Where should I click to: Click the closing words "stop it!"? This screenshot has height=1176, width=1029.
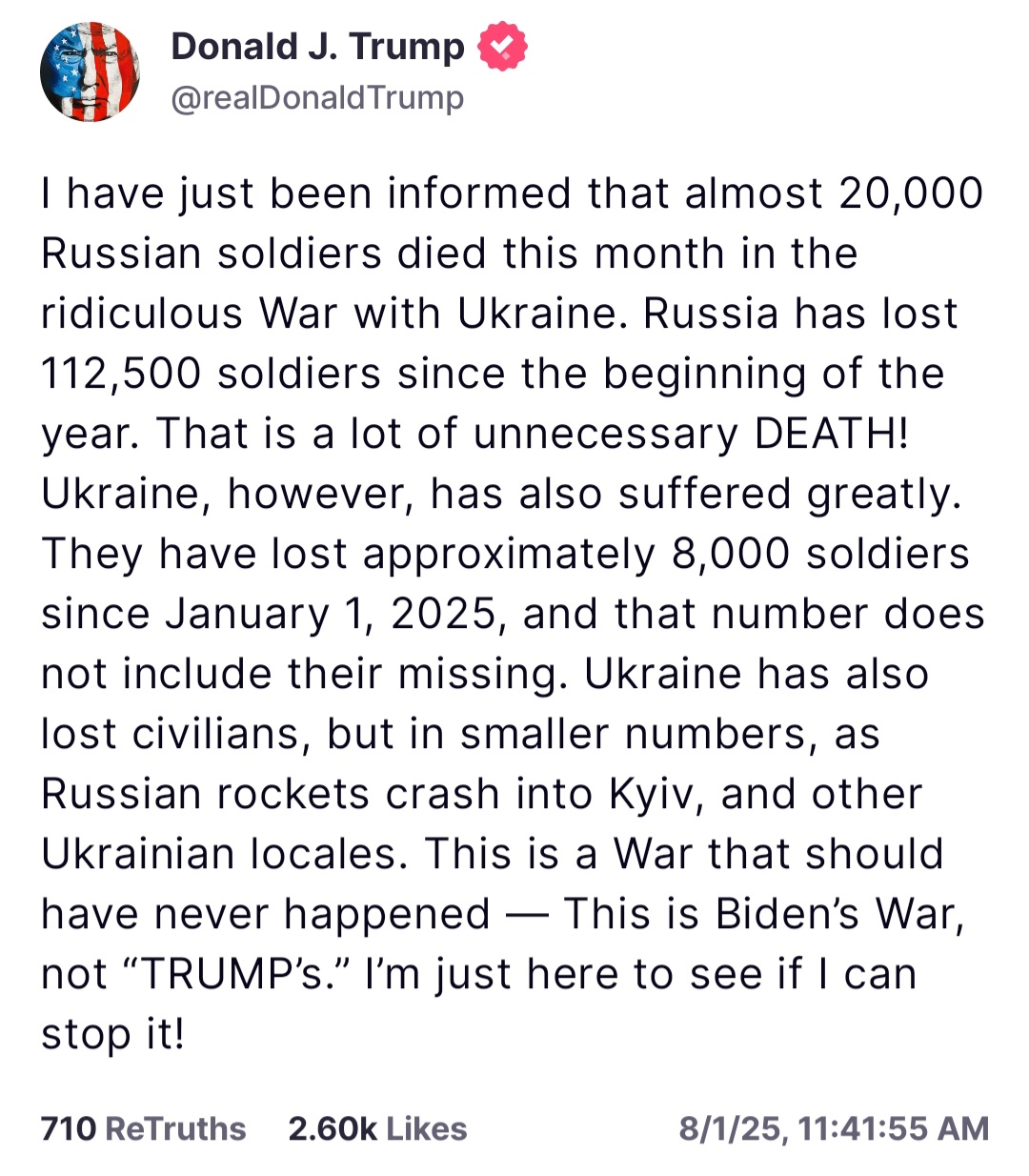tap(113, 1035)
